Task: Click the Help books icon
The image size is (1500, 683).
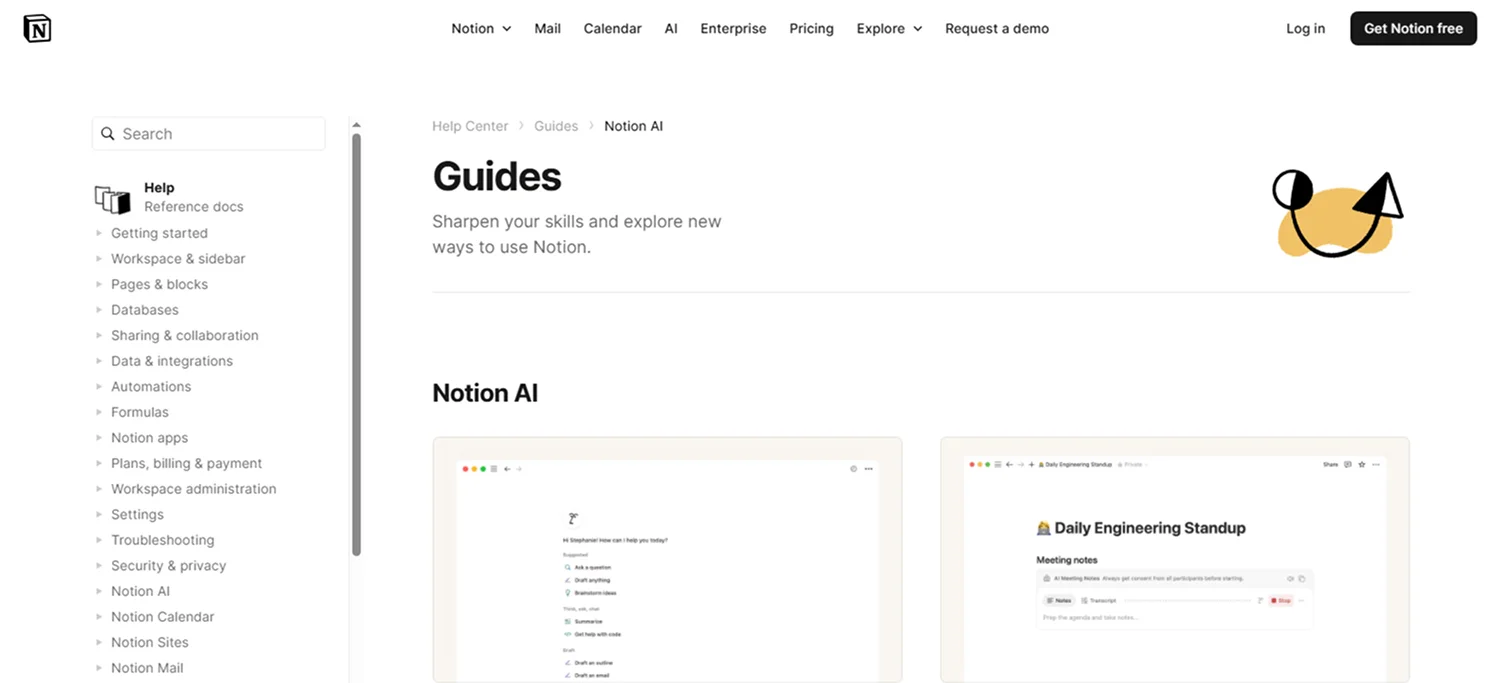Action: pyautogui.click(x=113, y=199)
